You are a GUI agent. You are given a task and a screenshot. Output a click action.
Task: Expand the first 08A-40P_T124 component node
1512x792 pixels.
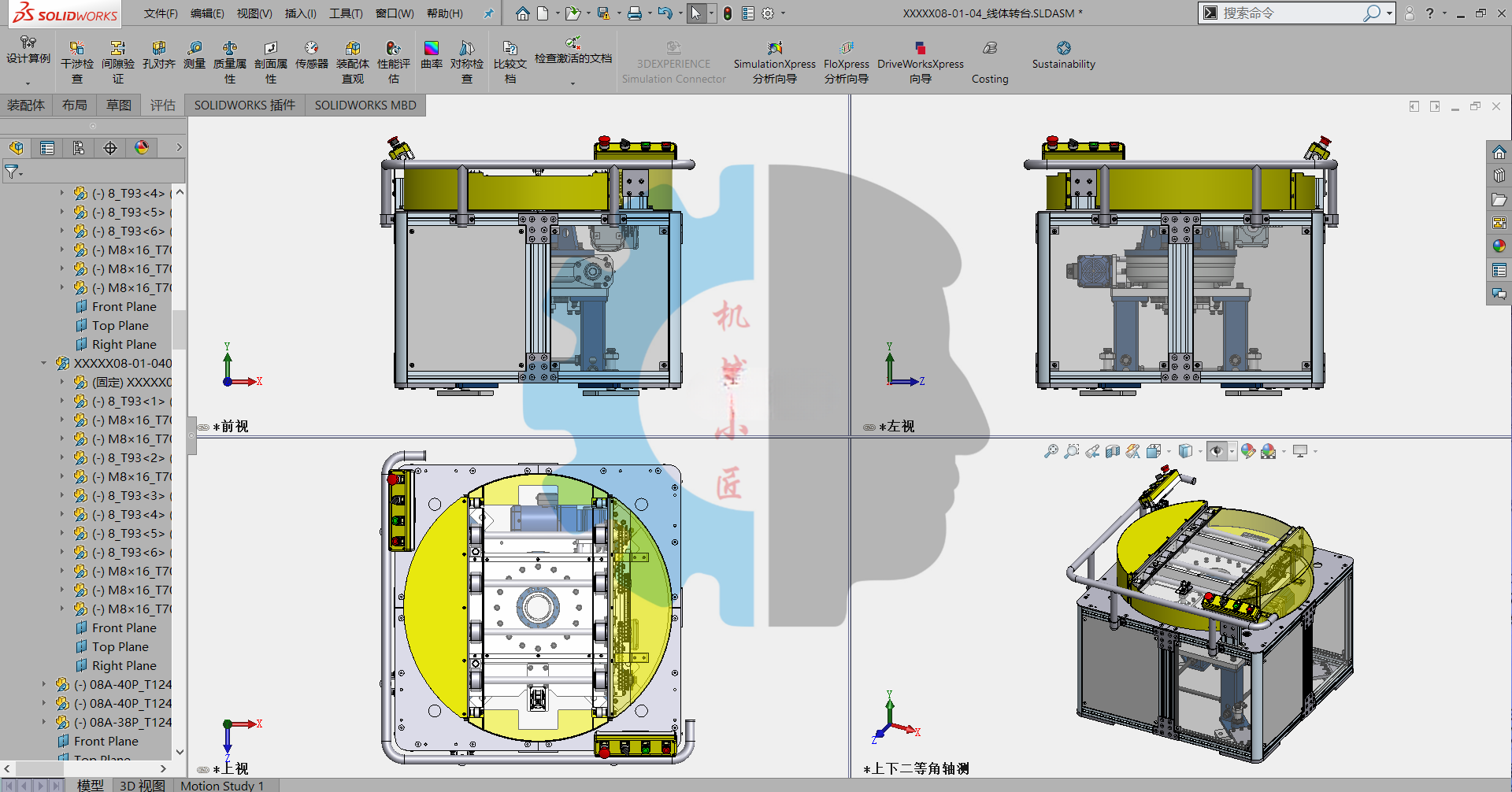[44, 684]
